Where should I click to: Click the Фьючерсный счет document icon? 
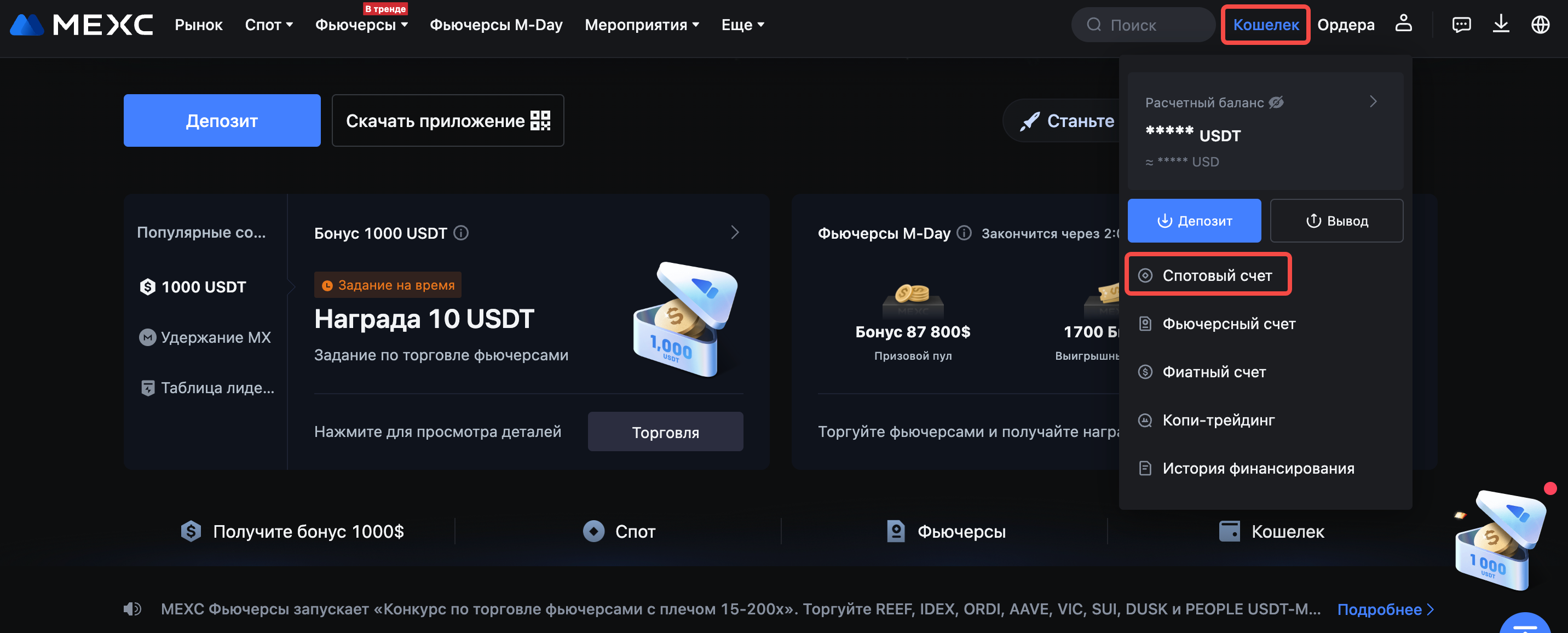coord(1145,324)
